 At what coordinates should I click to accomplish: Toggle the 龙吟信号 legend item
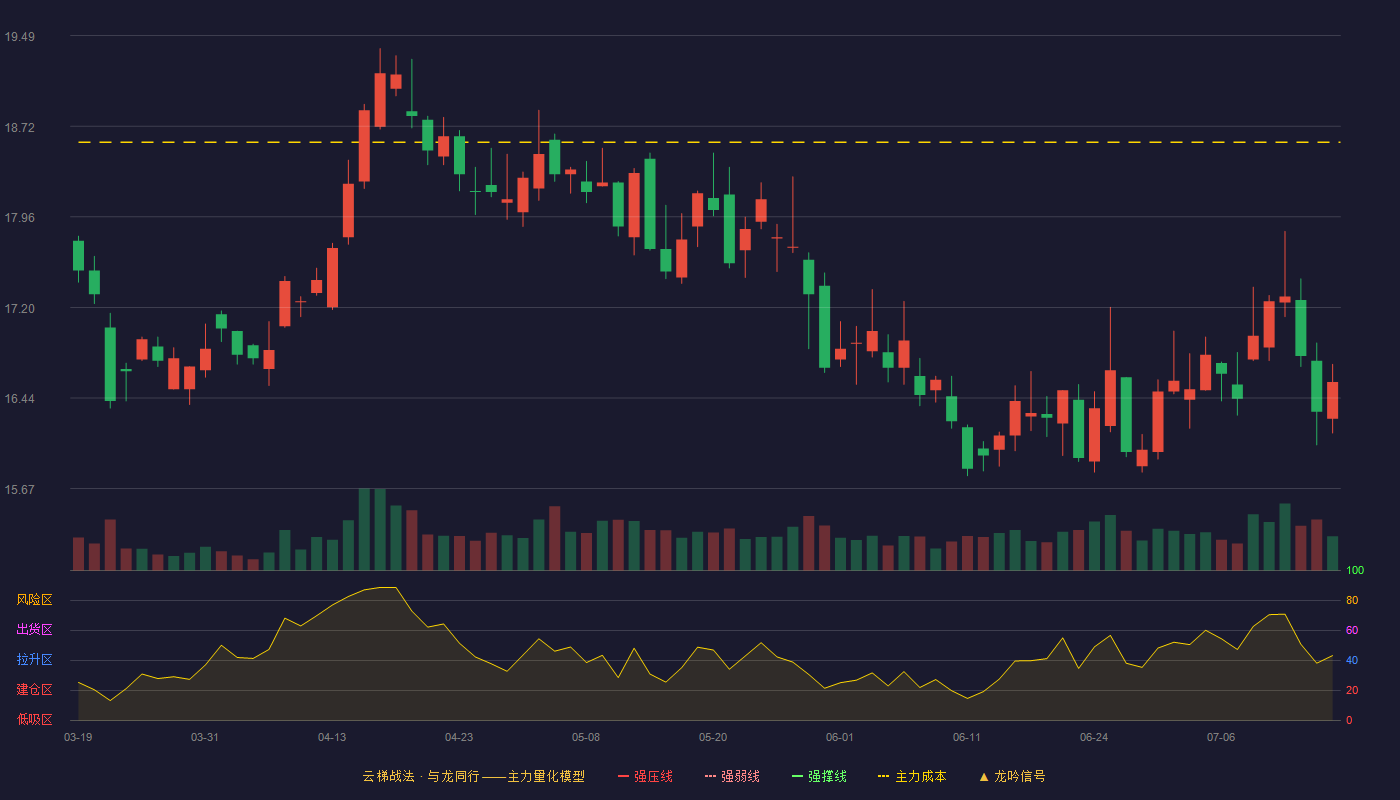tap(1012, 776)
